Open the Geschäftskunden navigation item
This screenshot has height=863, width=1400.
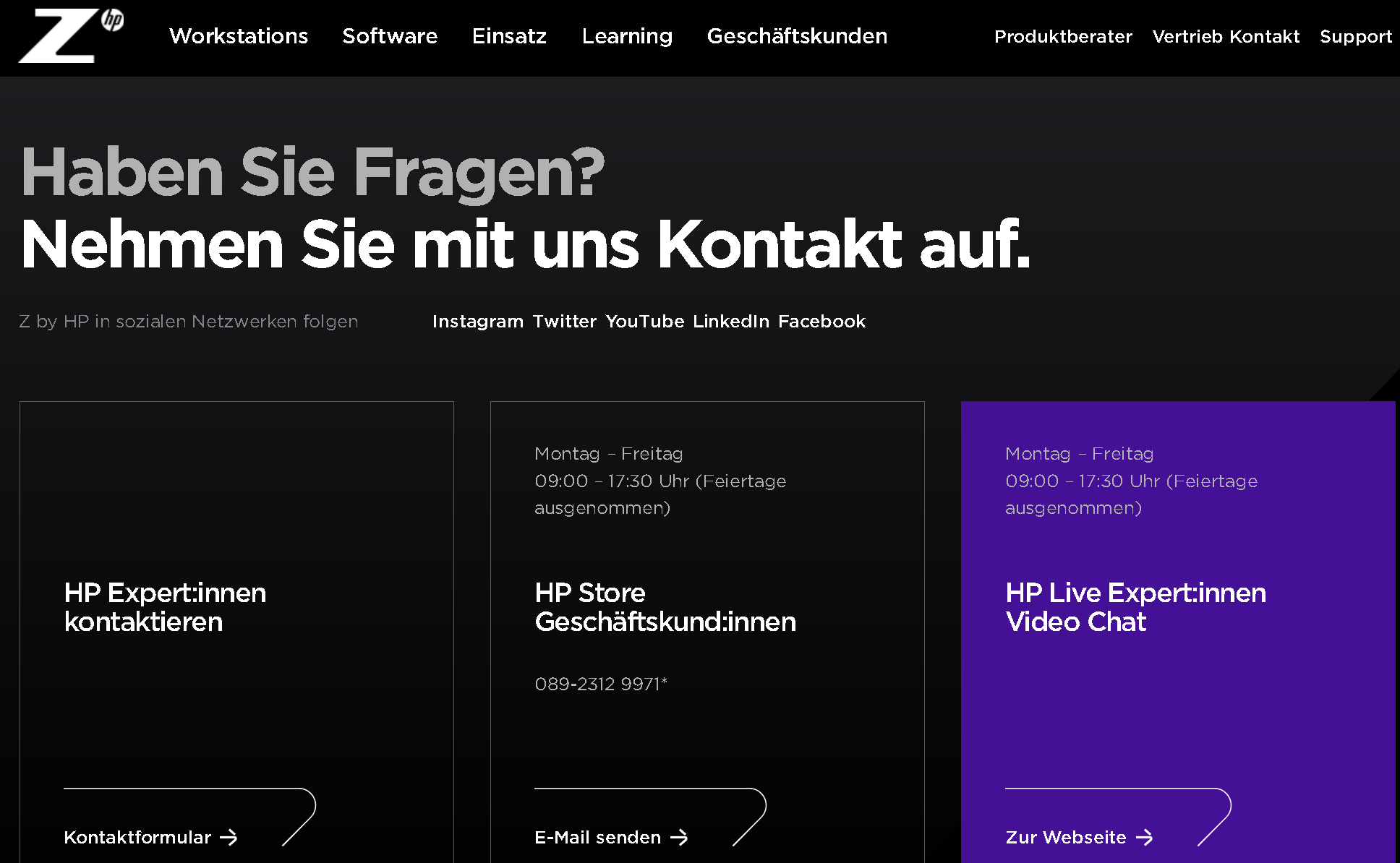pyautogui.click(x=797, y=36)
